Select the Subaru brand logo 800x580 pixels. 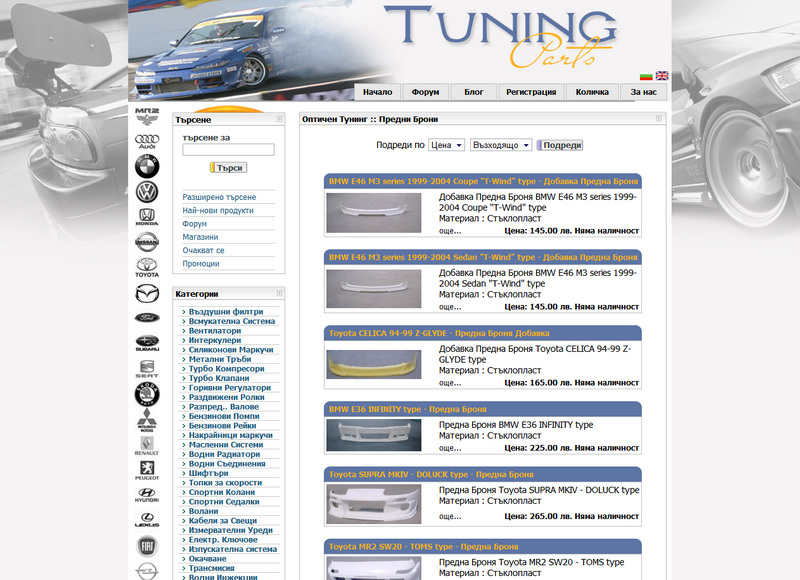click(147, 343)
